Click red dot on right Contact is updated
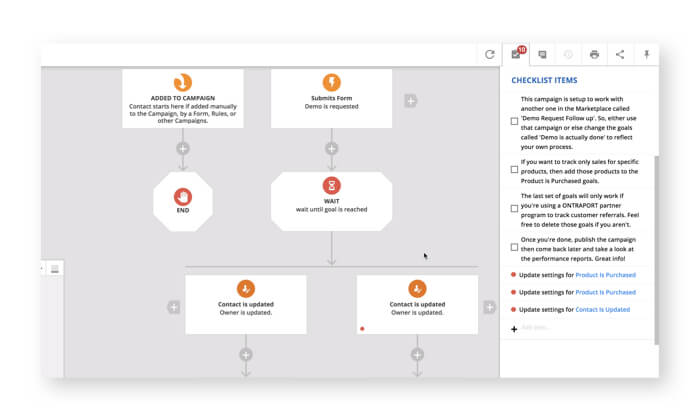 362,329
